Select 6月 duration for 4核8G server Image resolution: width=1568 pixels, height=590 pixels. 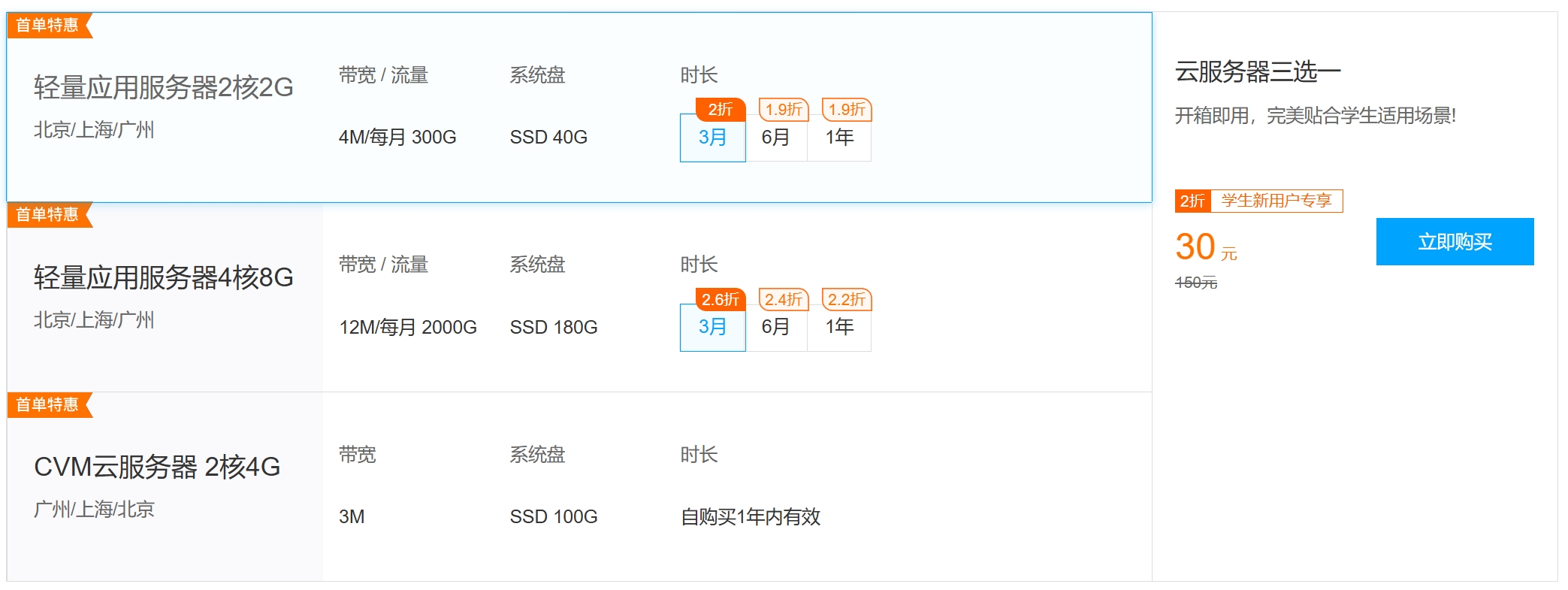tap(776, 327)
